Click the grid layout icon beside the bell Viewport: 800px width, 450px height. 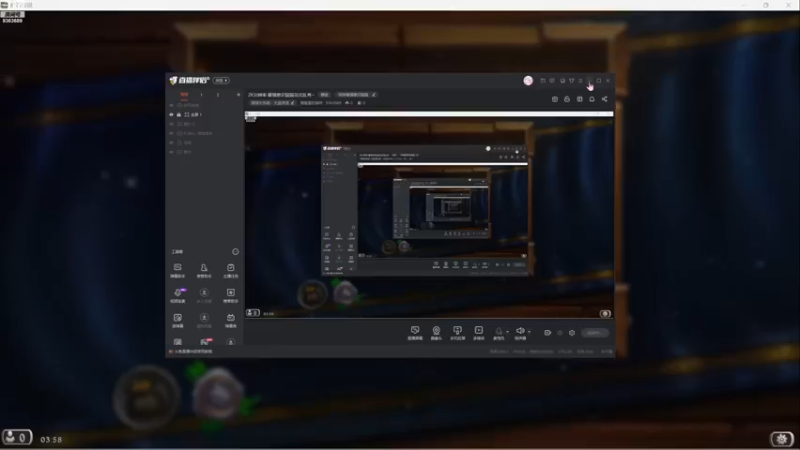click(x=580, y=99)
